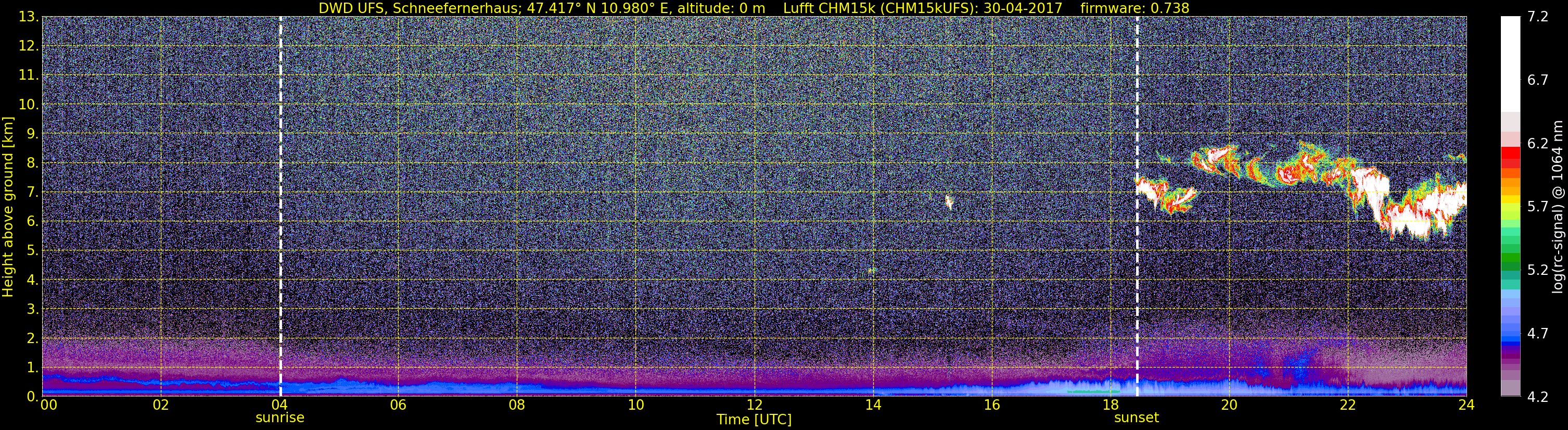Click the colorbar value 4.2

click(x=1538, y=397)
